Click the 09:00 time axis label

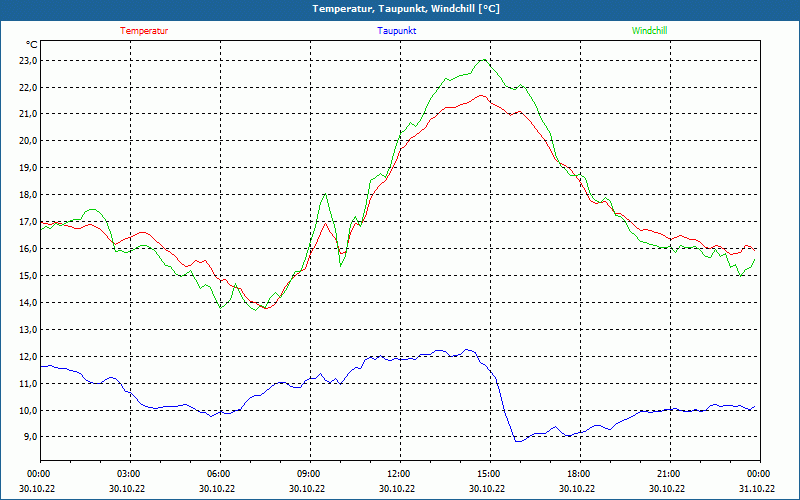click(x=308, y=474)
